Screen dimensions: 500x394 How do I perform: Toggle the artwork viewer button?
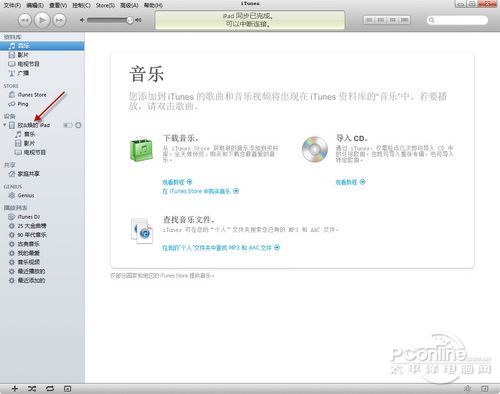pyautogui.click(x=68, y=389)
